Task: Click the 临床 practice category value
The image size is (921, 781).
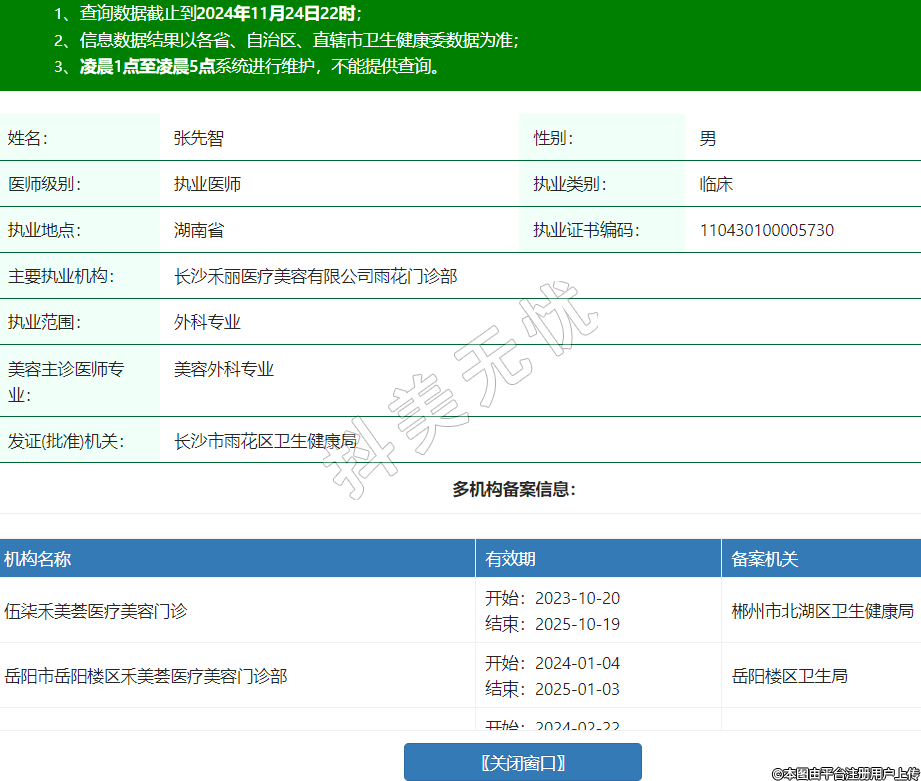Action: [716, 184]
